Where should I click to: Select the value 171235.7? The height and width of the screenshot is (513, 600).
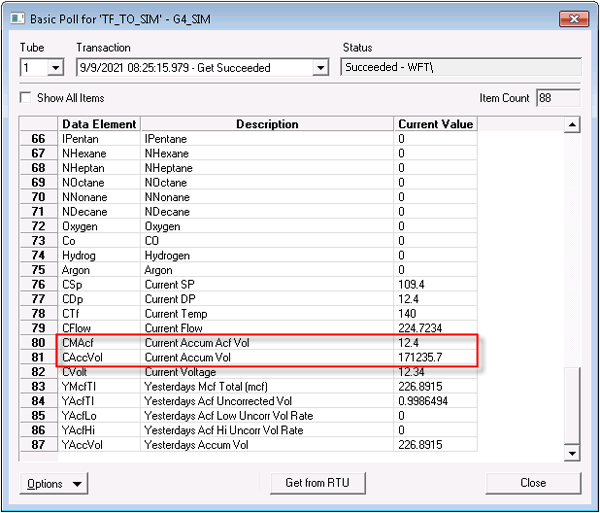pos(435,357)
